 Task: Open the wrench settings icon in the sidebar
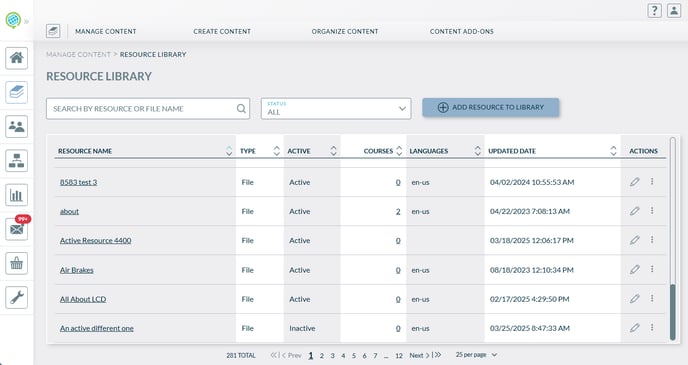(17, 297)
